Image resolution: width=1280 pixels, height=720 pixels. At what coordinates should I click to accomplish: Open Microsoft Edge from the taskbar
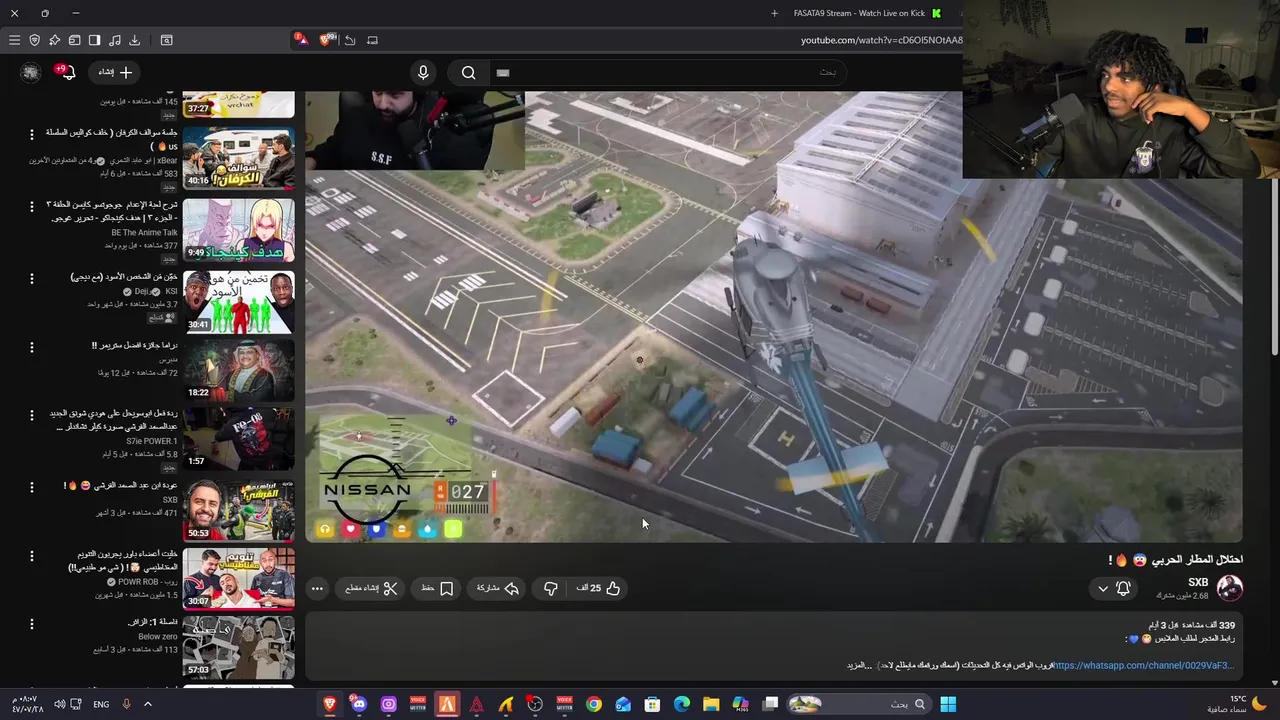(x=682, y=704)
